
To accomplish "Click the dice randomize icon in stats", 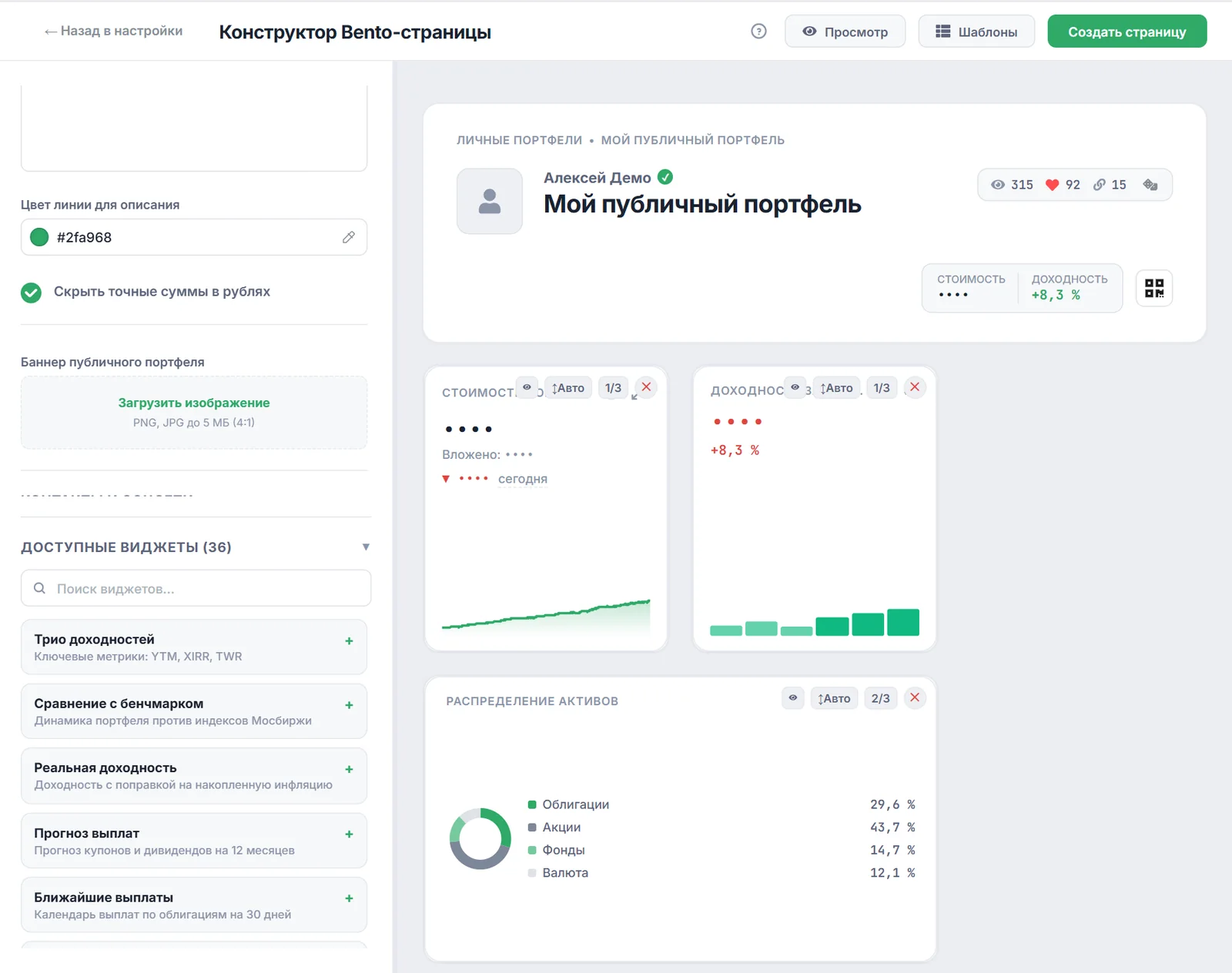I will 1150,185.
